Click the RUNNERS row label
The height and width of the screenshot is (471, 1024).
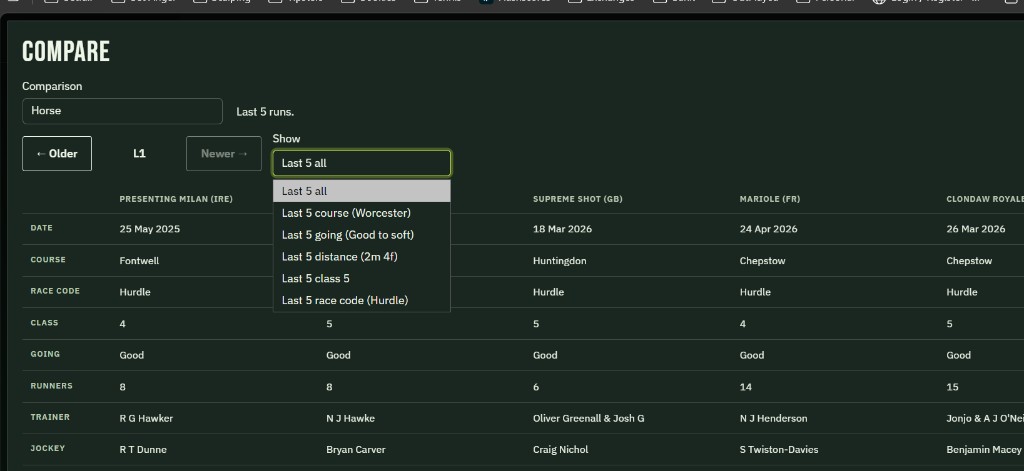coord(51,385)
